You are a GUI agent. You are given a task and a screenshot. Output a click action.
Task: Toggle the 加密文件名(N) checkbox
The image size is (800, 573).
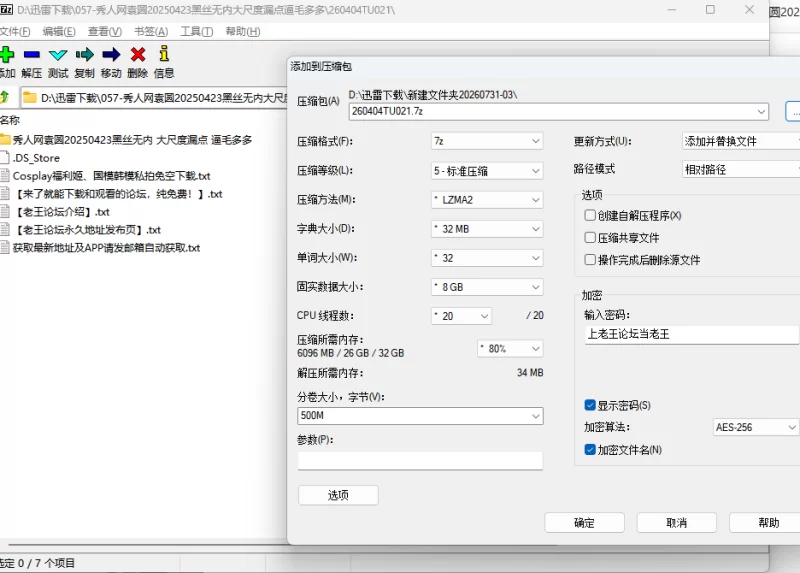(590, 450)
